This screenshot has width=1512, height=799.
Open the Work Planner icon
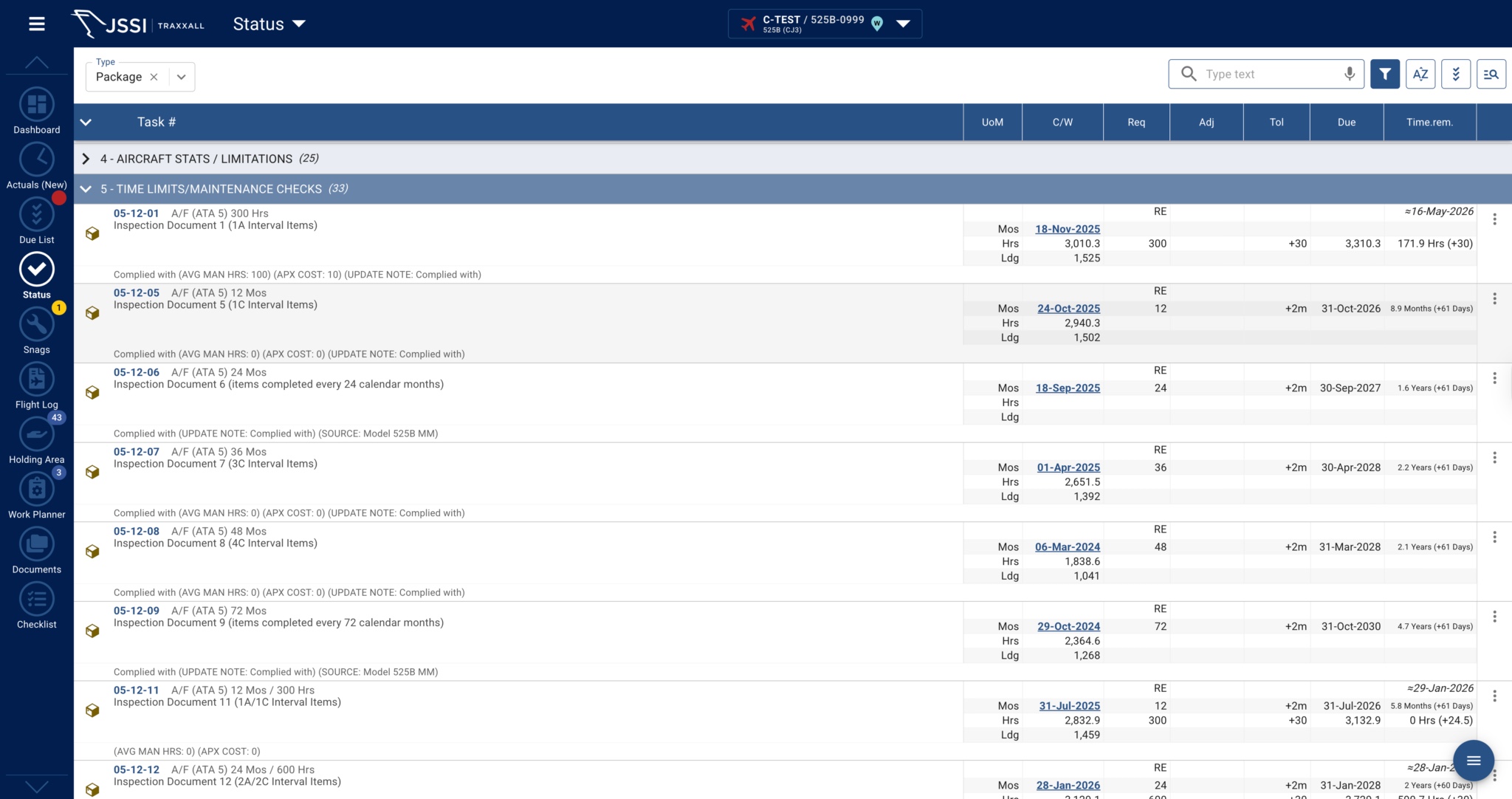[x=36, y=490]
